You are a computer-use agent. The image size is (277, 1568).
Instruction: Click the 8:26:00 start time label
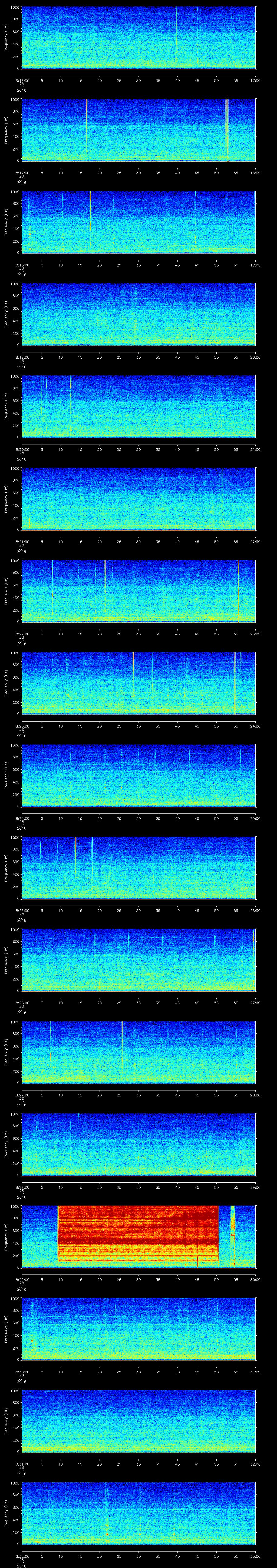[x=22, y=1003]
